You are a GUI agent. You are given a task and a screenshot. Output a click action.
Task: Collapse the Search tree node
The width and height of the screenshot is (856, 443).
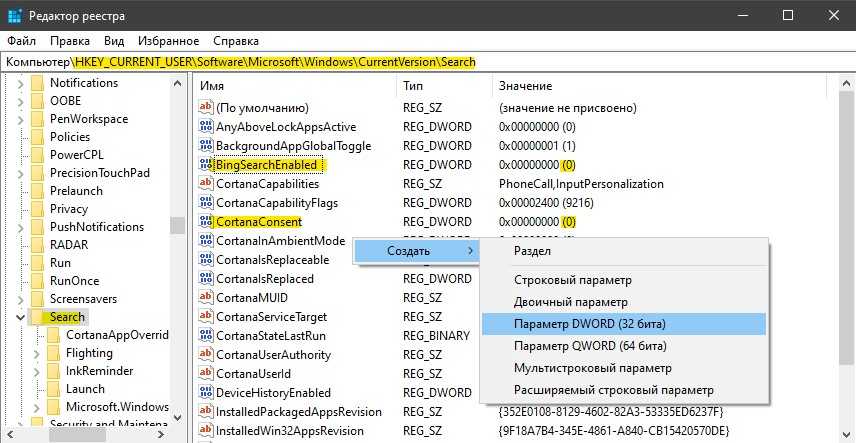[20, 317]
